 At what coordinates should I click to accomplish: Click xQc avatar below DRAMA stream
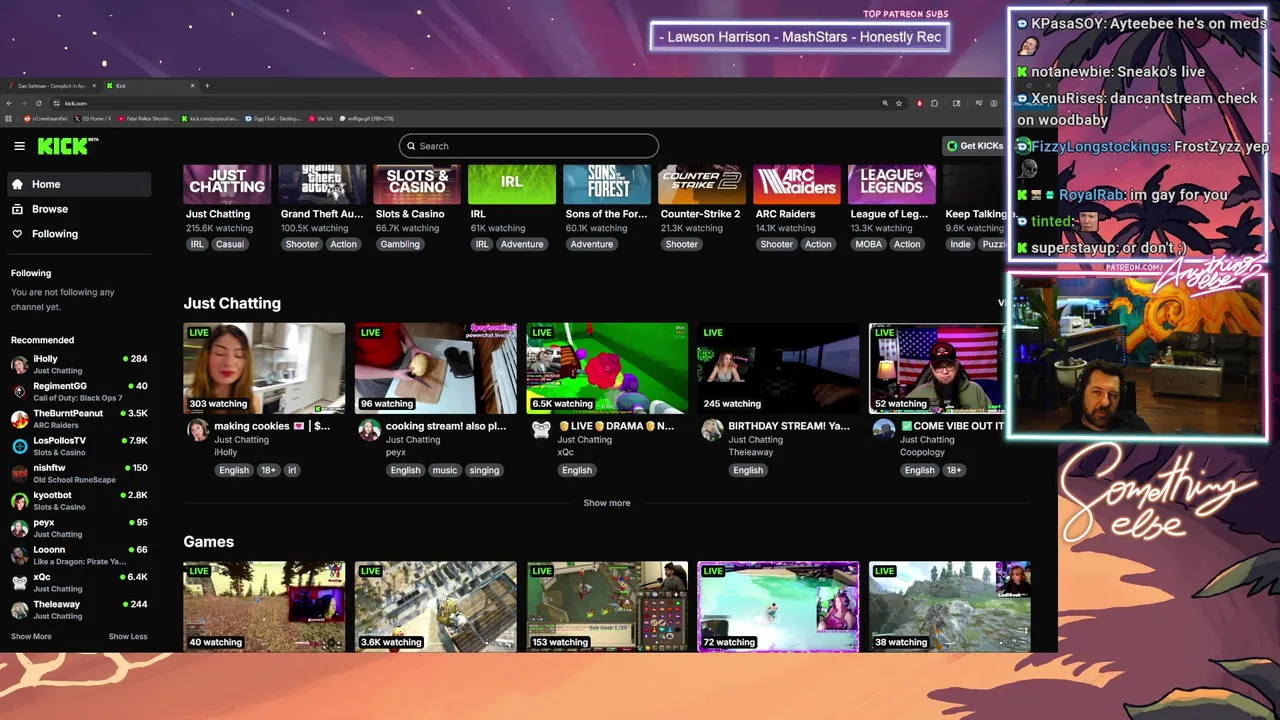[x=541, y=430]
